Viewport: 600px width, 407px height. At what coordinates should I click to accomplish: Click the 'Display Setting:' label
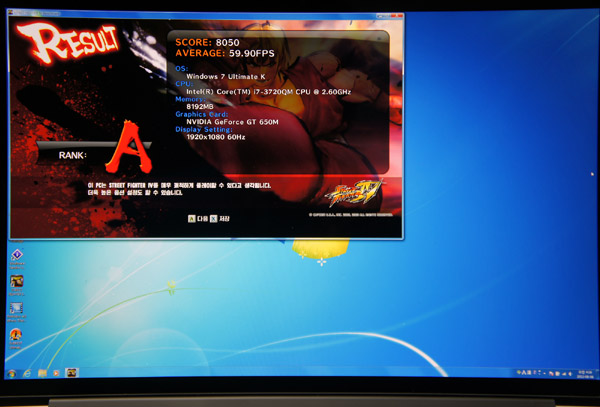click(204, 129)
